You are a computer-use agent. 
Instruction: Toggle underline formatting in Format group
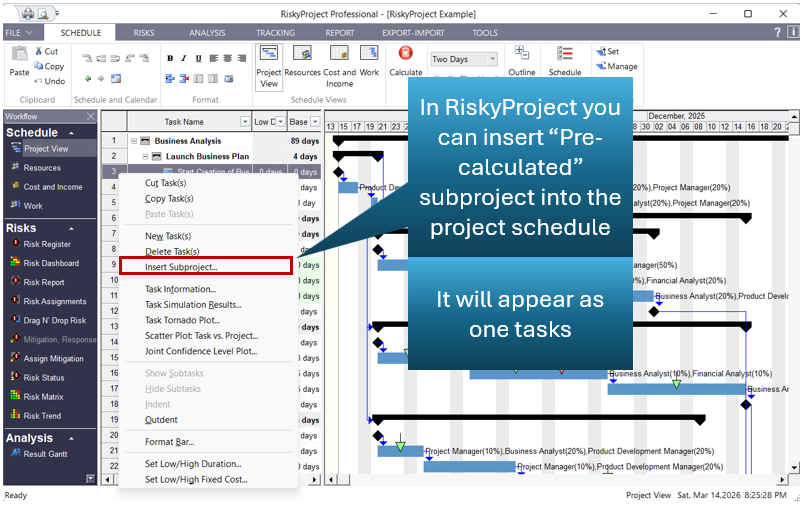point(198,58)
